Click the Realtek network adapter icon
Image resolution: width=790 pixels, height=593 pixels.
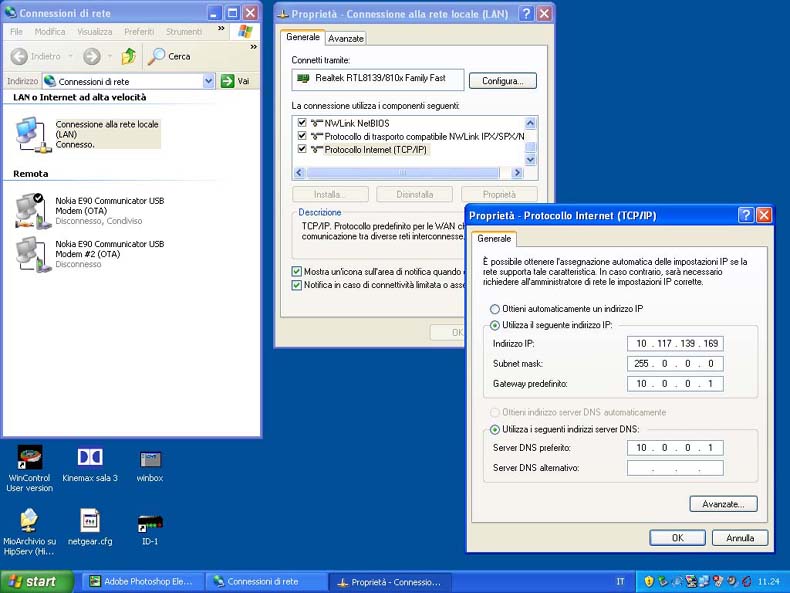click(303, 78)
